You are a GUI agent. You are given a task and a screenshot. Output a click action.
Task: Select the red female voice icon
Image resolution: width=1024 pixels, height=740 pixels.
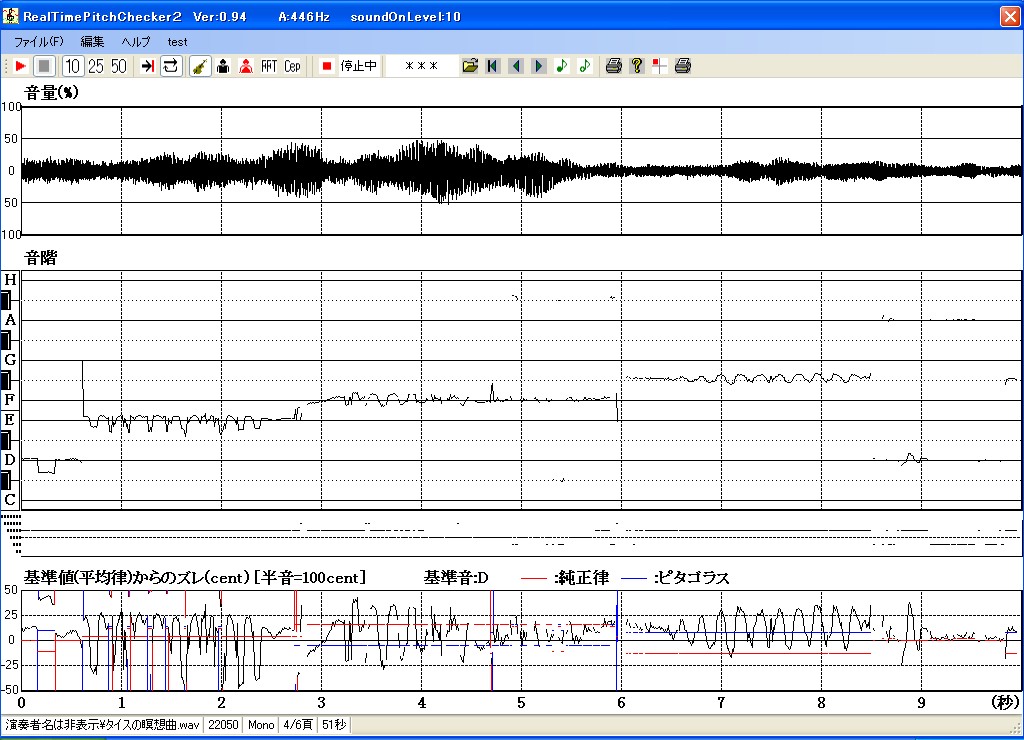(246, 66)
